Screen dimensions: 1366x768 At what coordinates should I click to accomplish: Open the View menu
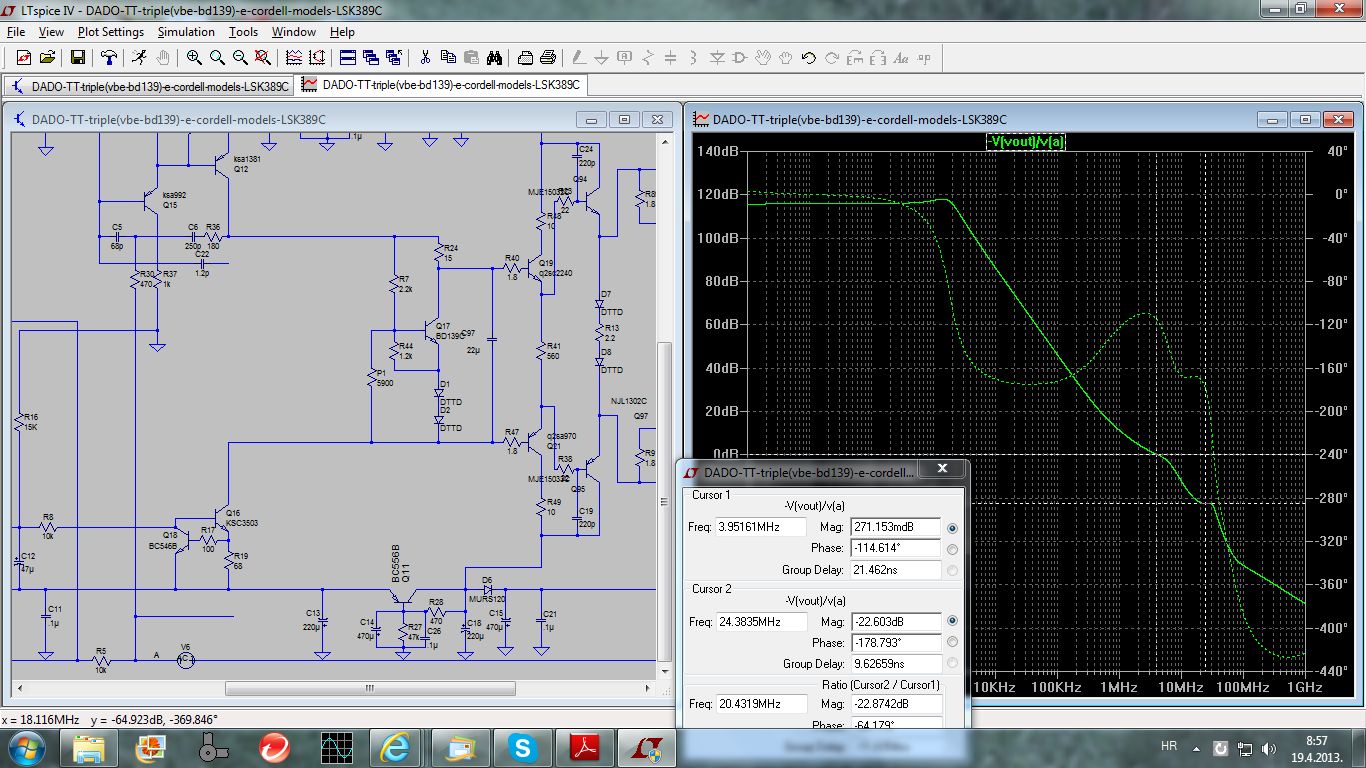point(51,32)
